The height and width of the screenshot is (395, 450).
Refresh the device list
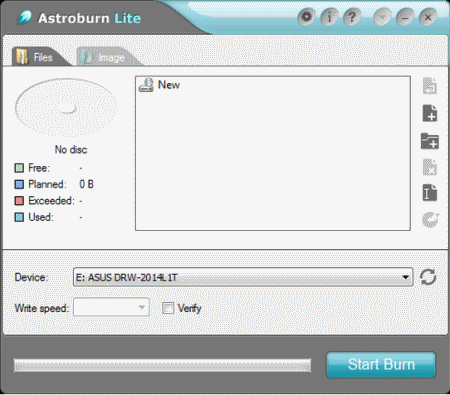pos(428,277)
